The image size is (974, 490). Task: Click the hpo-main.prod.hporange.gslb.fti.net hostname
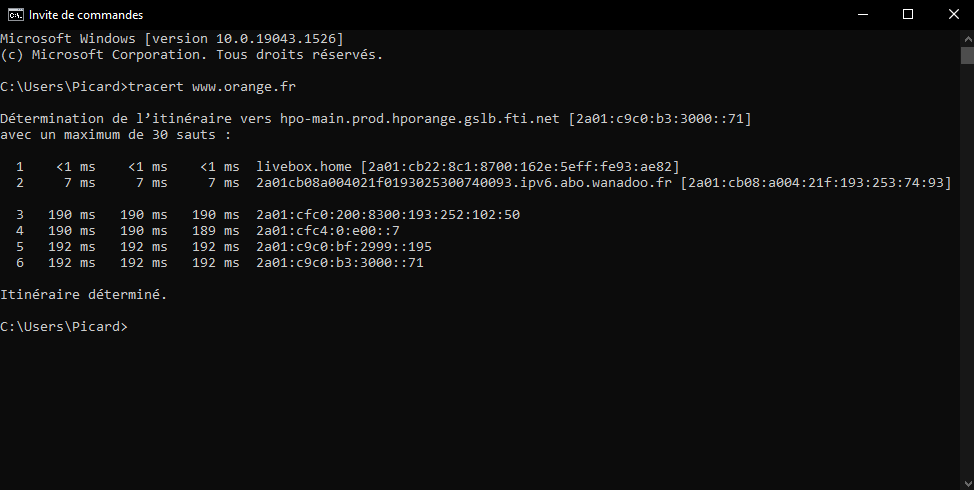420,118
